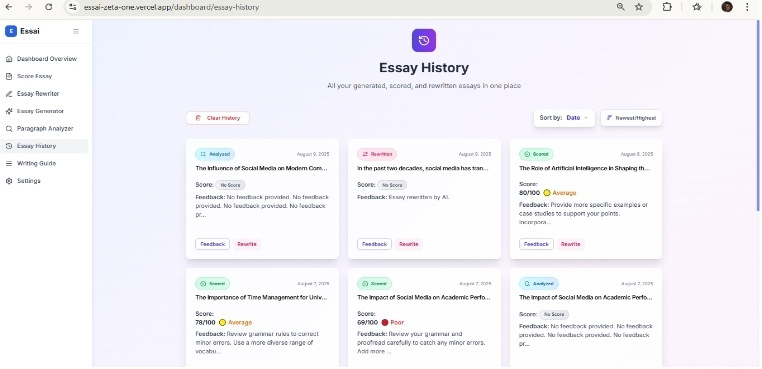The width and height of the screenshot is (762, 369).
Task: Click the Essai logo icon
Action: pos(11,31)
